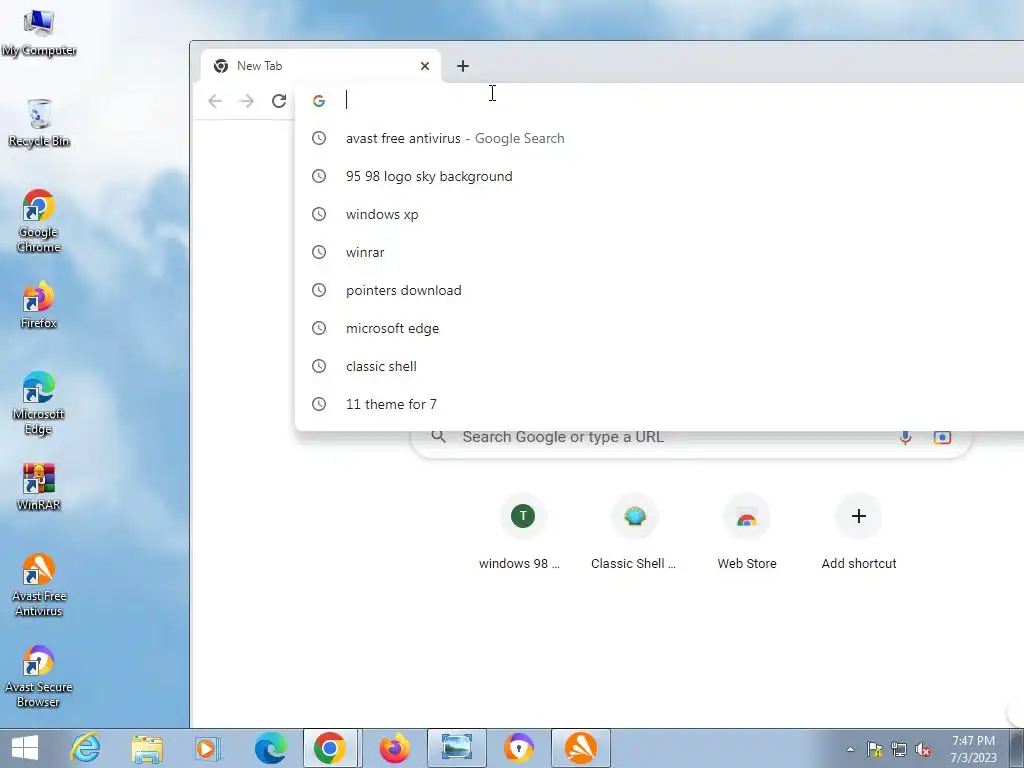Choose the 'pointers download' suggestion

660,290
